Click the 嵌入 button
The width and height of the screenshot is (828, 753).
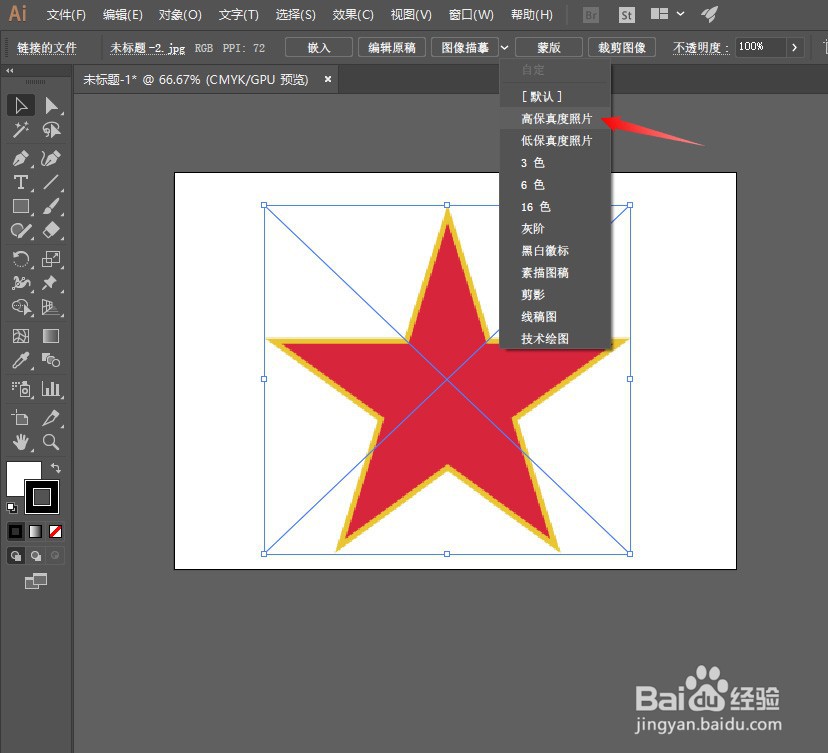(318, 47)
